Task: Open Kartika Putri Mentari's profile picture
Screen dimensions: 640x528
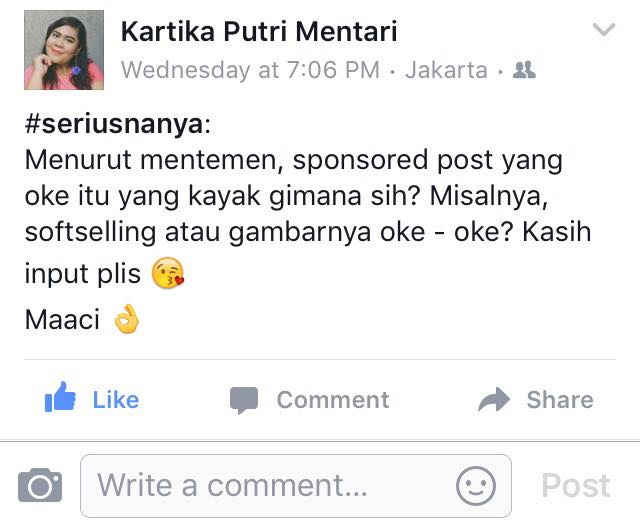Action: coord(64,50)
